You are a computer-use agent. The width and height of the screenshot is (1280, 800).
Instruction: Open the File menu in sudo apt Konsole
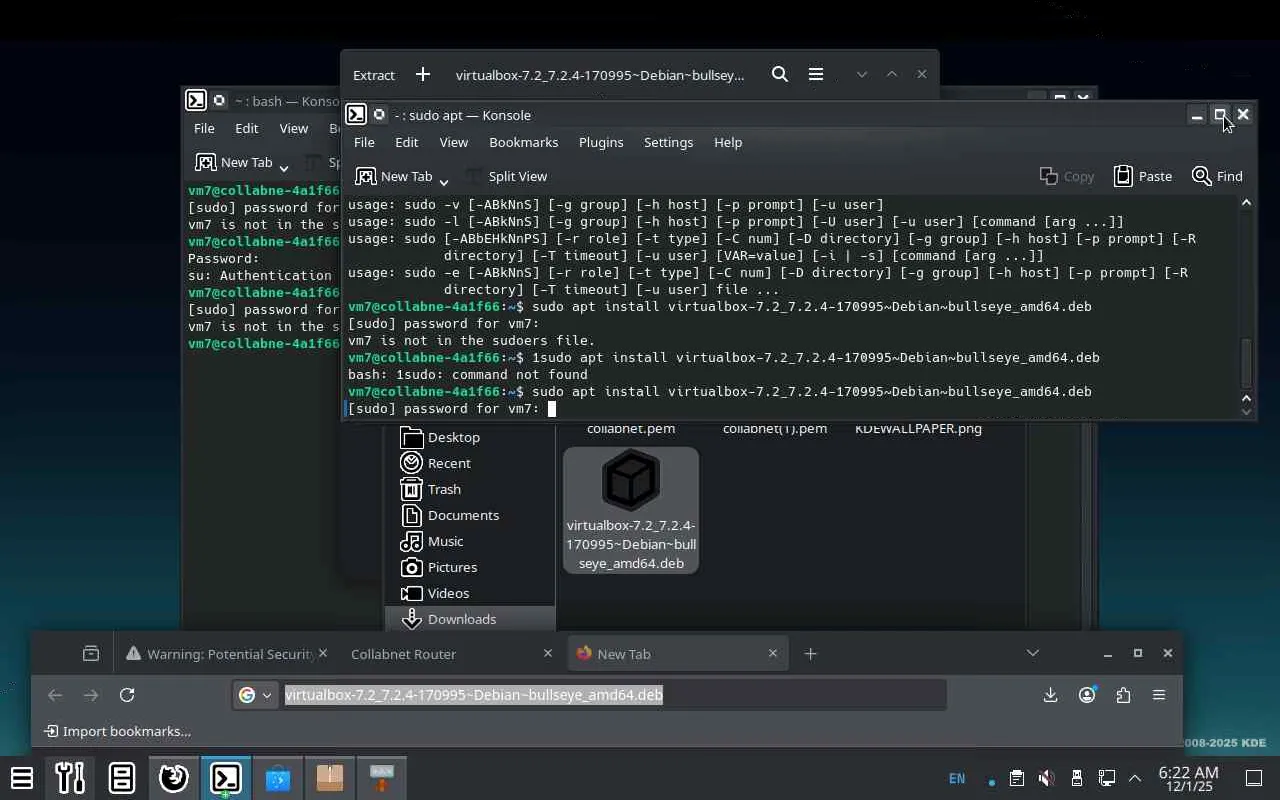tap(364, 142)
